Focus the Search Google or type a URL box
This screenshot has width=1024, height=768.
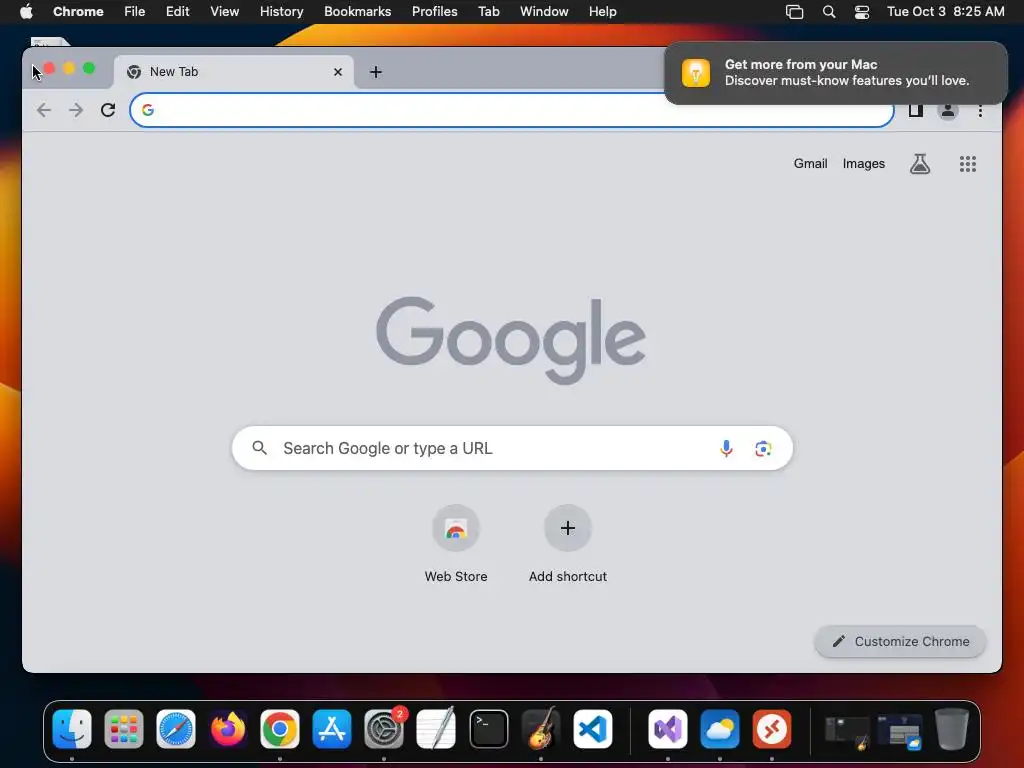(512, 448)
